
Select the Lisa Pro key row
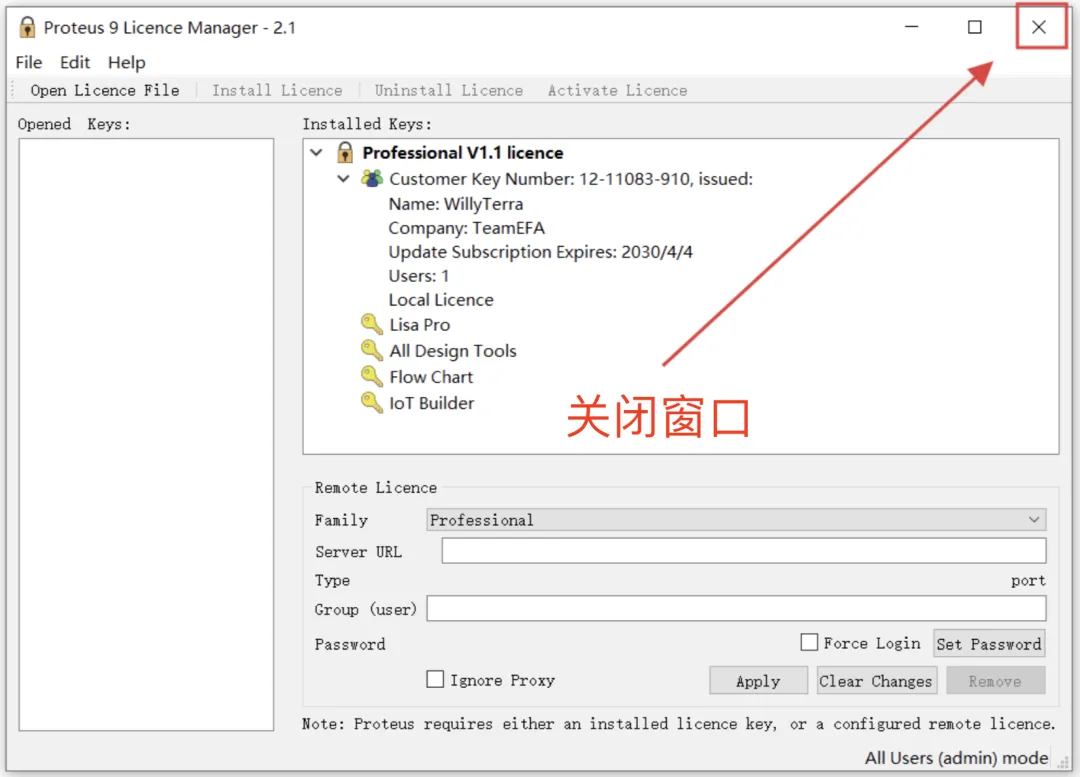point(419,324)
